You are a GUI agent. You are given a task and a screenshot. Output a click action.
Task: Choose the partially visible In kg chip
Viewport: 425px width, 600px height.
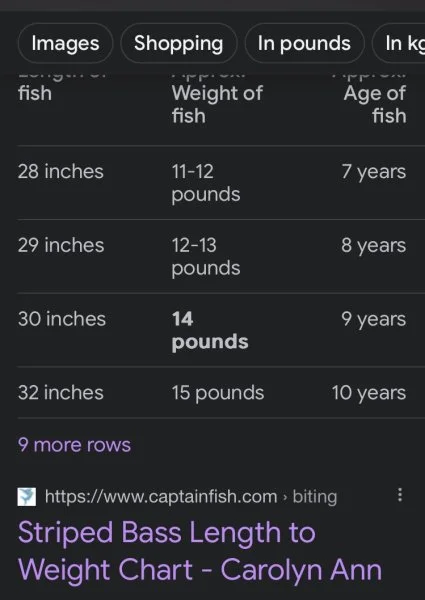(x=399, y=43)
